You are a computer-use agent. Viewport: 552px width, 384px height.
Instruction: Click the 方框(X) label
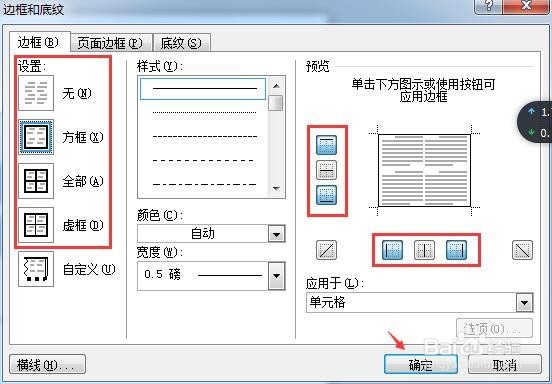pyautogui.click(x=83, y=137)
